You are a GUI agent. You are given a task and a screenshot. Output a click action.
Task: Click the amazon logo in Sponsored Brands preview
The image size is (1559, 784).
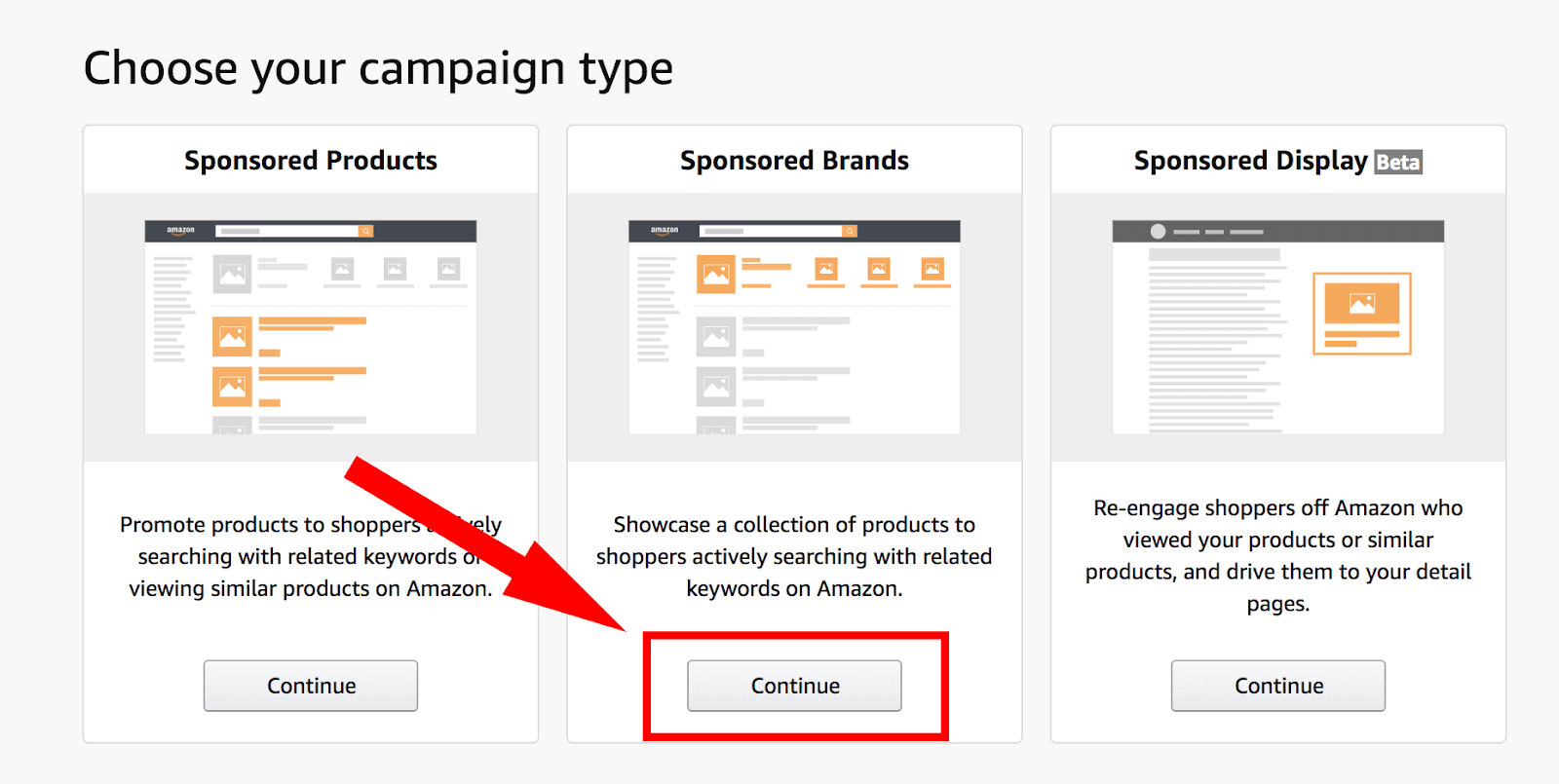[x=665, y=231]
